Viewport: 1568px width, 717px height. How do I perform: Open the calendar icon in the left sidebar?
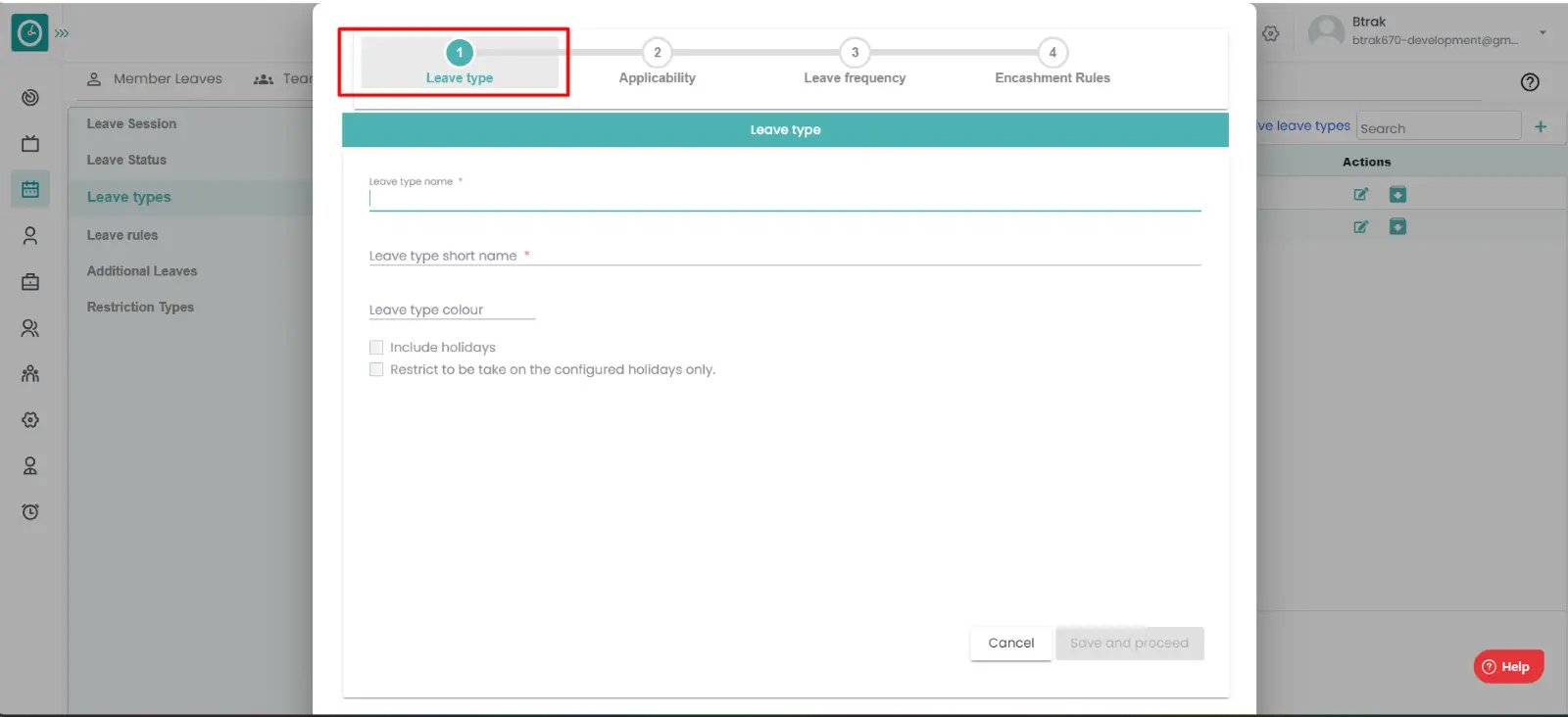point(30,190)
